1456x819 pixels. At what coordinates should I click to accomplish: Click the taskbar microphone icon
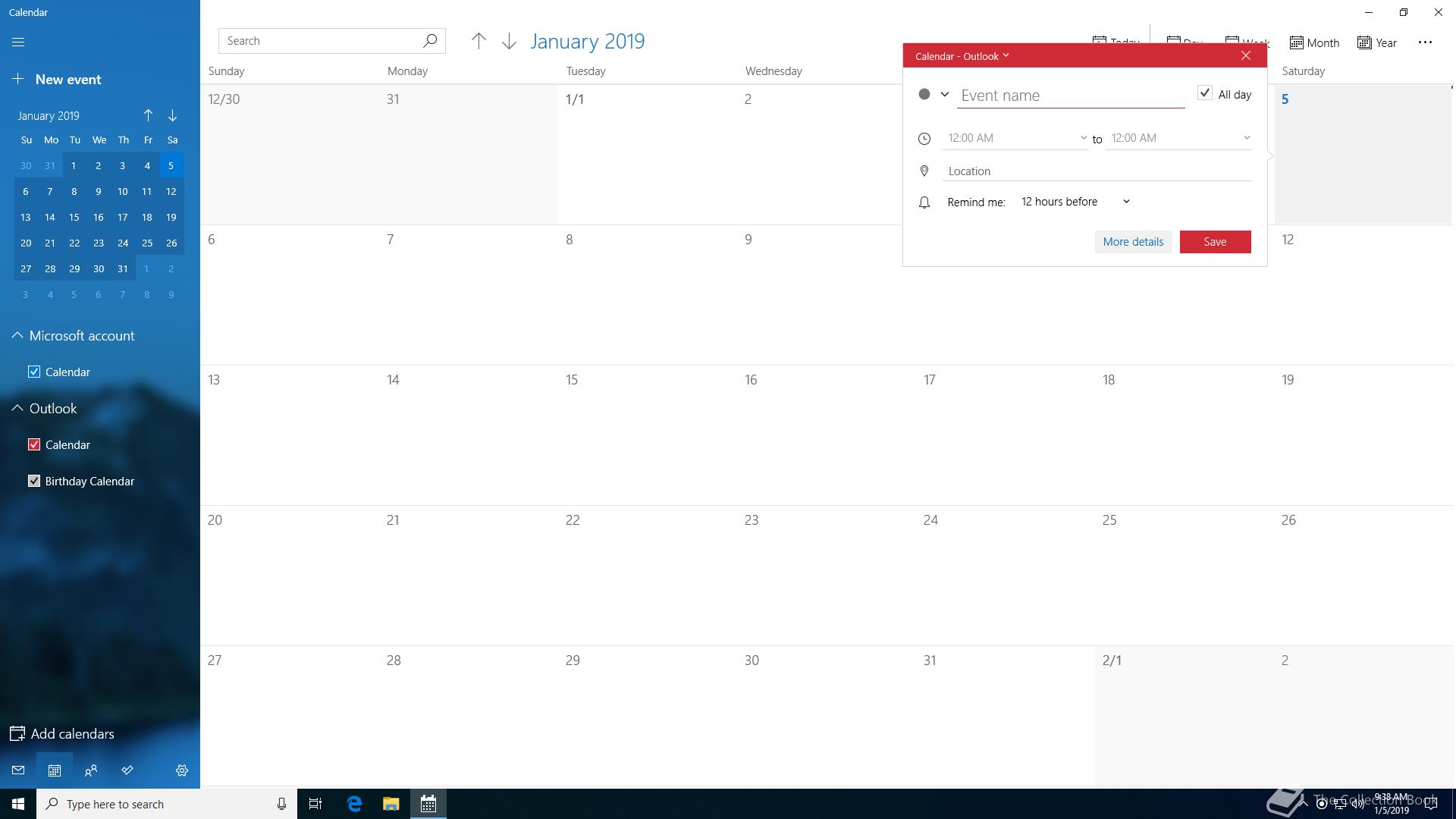point(281,804)
